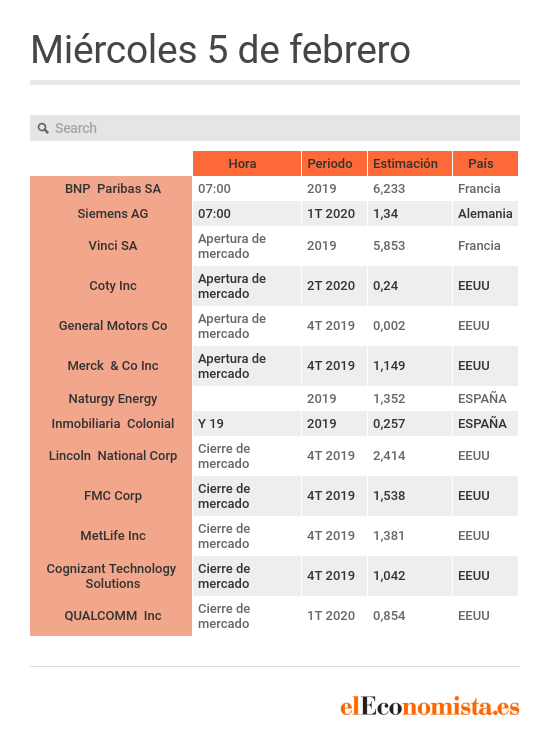Select the Naturgy Energy row label
This screenshot has width=550, height=748.
[111, 399]
